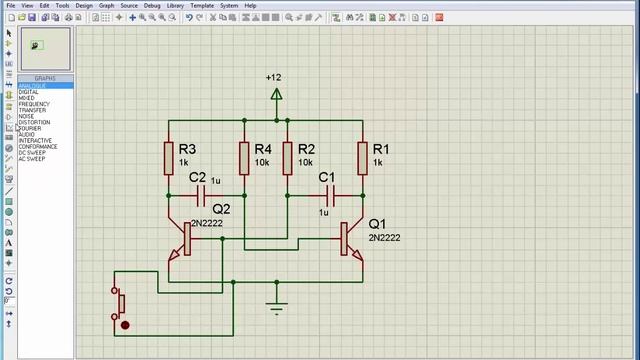This screenshot has width=640, height=360.
Task: Click the +12 power terminal
Action: (x=276, y=95)
